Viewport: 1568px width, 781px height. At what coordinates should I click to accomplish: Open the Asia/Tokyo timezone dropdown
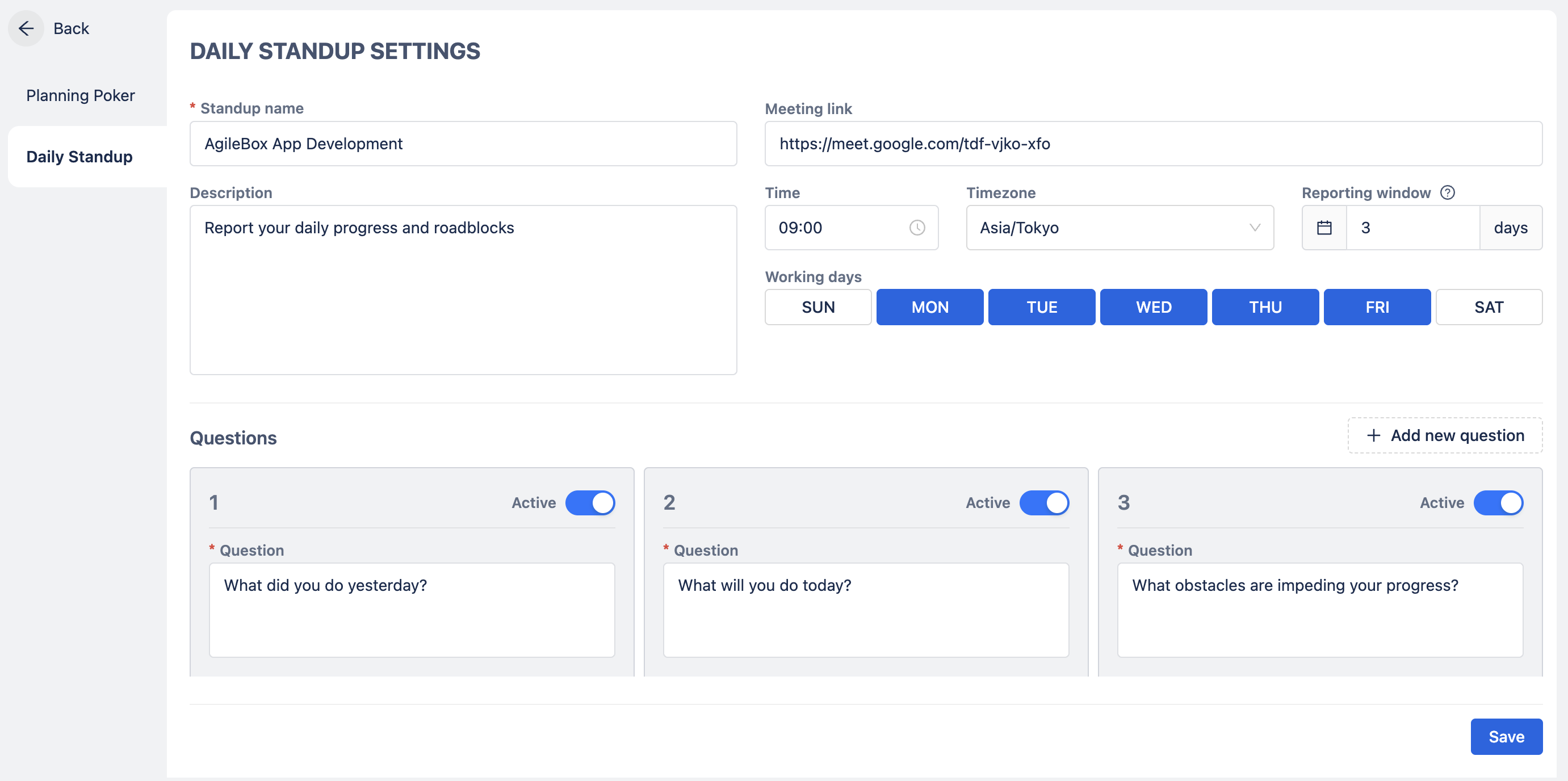pyautogui.click(x=1108, y=228)
